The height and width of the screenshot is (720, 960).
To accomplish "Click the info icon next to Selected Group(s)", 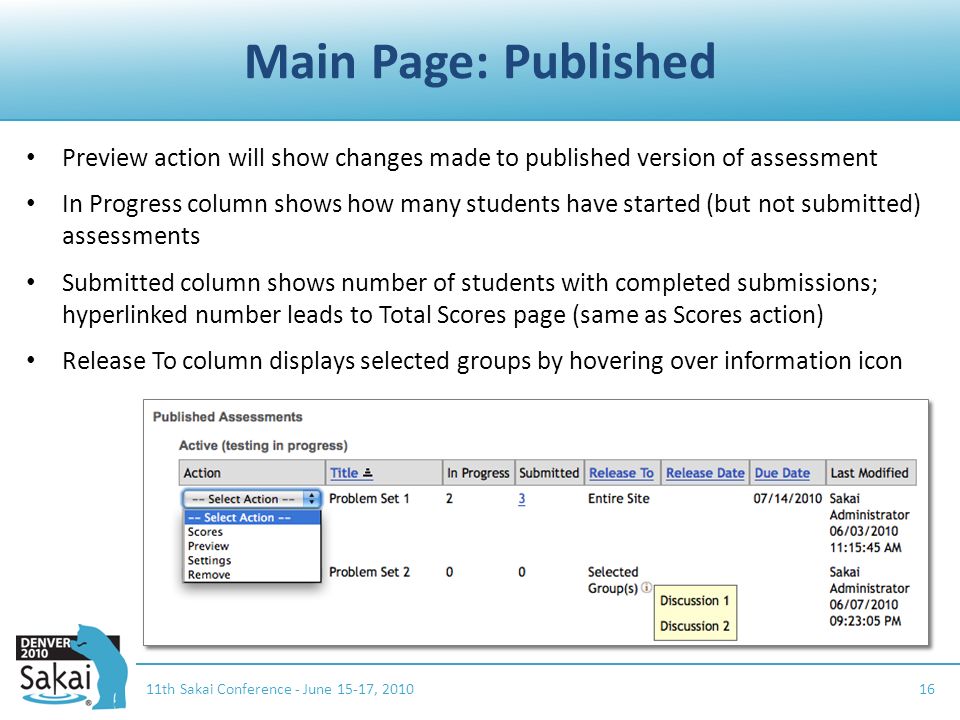I will [x=646, y=587].
